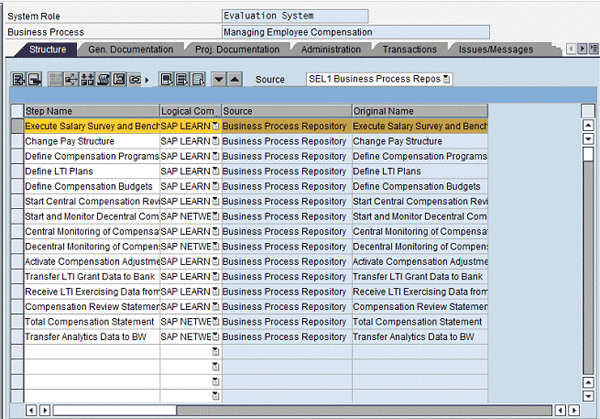Click the chain link icon in the toolbar
Viewport: 600px width, 419px height.
click(x=135, y=79)
